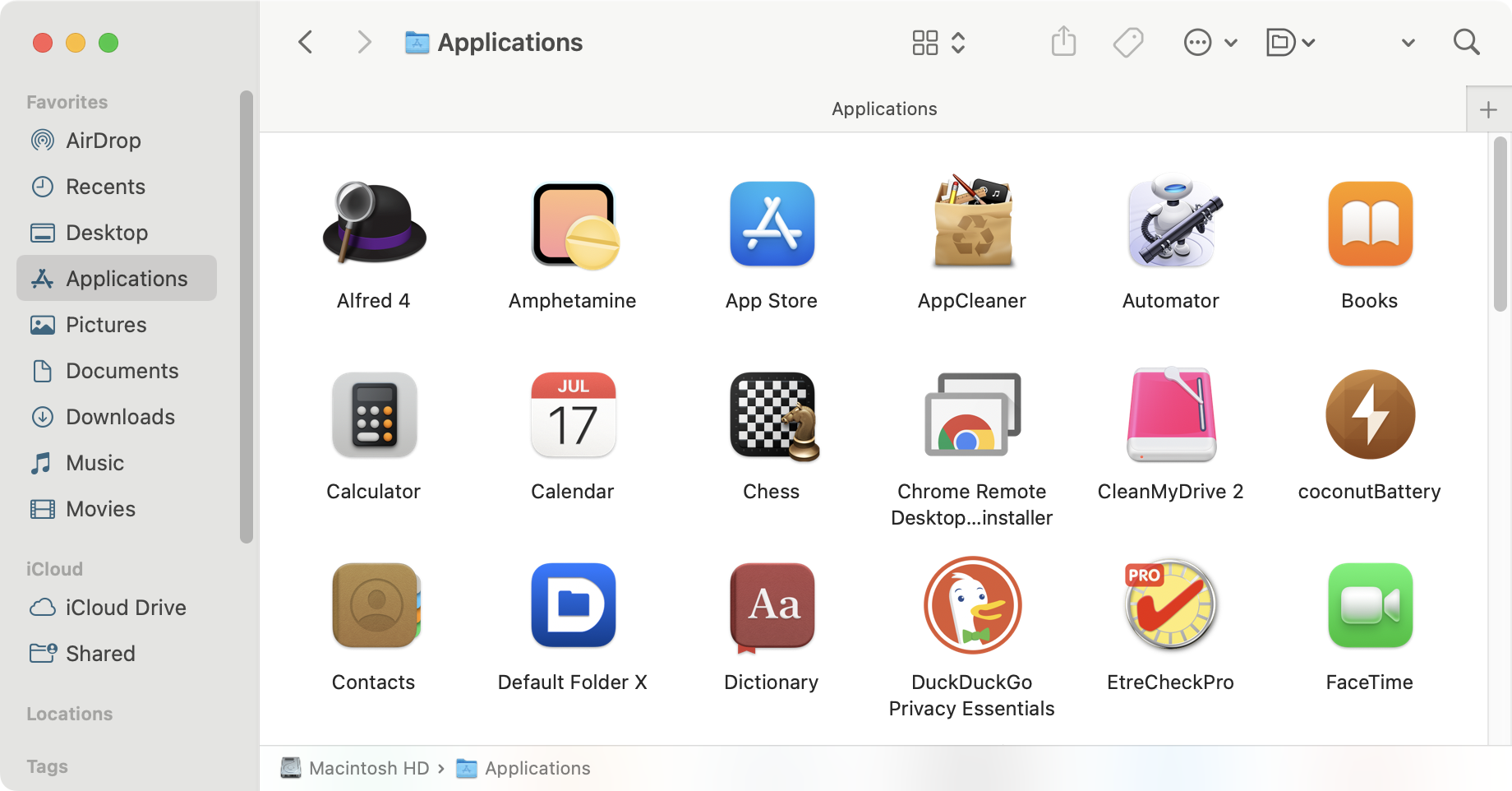Click the "Alfred 4" name label
This screenshot has width=1512, height=791.
click(x=373, y=301)
